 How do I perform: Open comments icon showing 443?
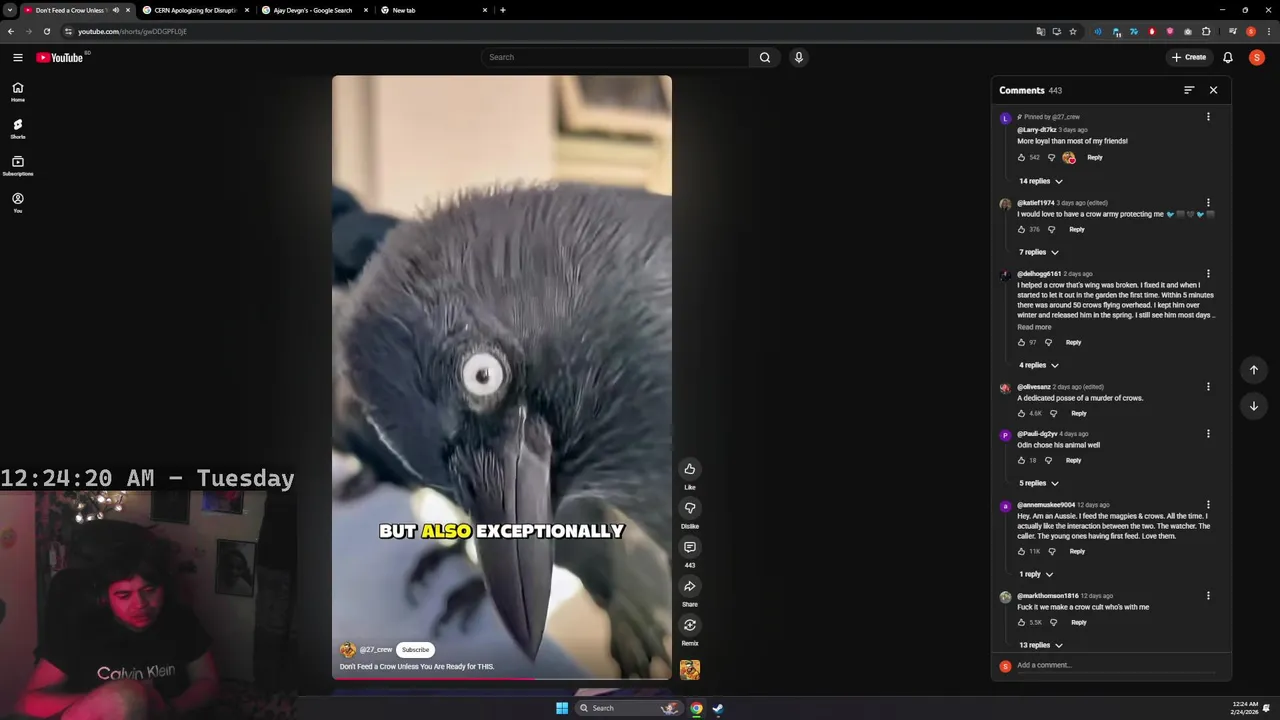[x=690, y=547]
